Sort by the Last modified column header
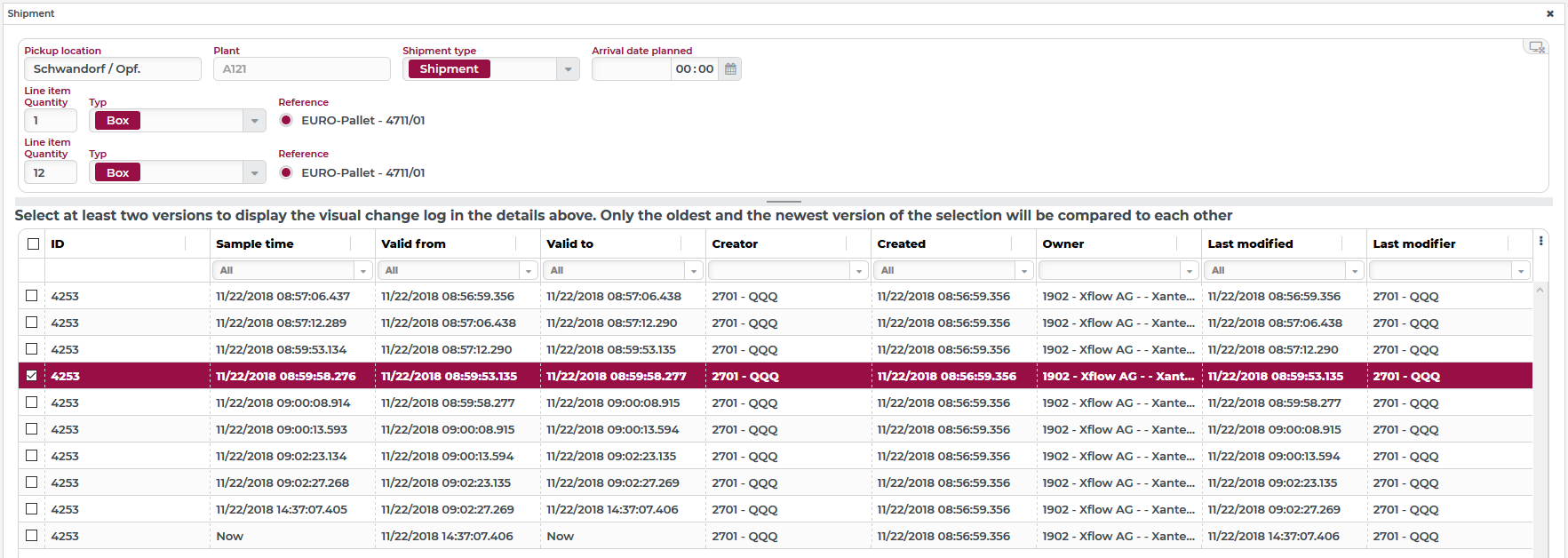The width and height of the screenshot is (1568, 558). [x=1250, y=243]
